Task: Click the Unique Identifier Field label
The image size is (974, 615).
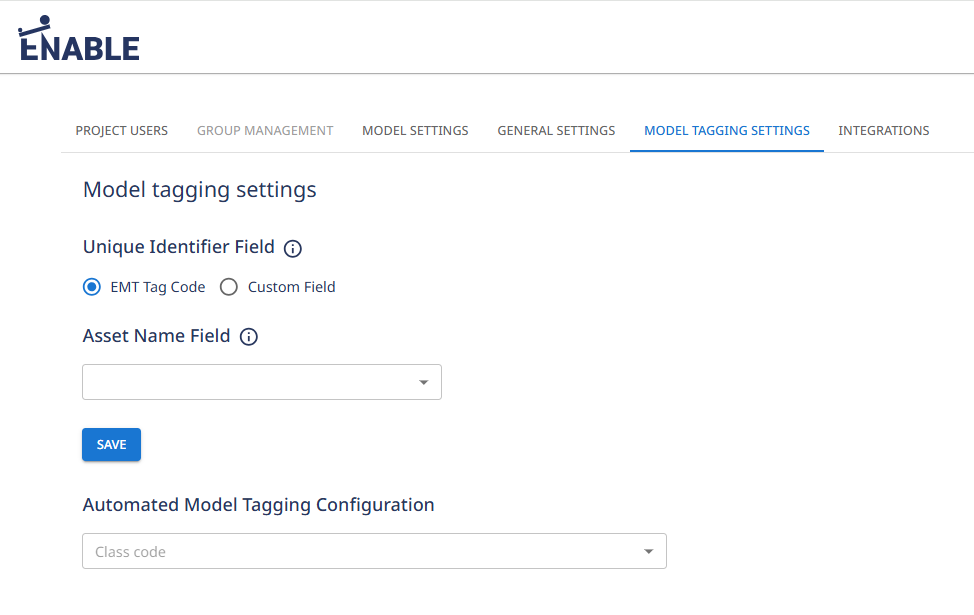Action: coord(179,247)
